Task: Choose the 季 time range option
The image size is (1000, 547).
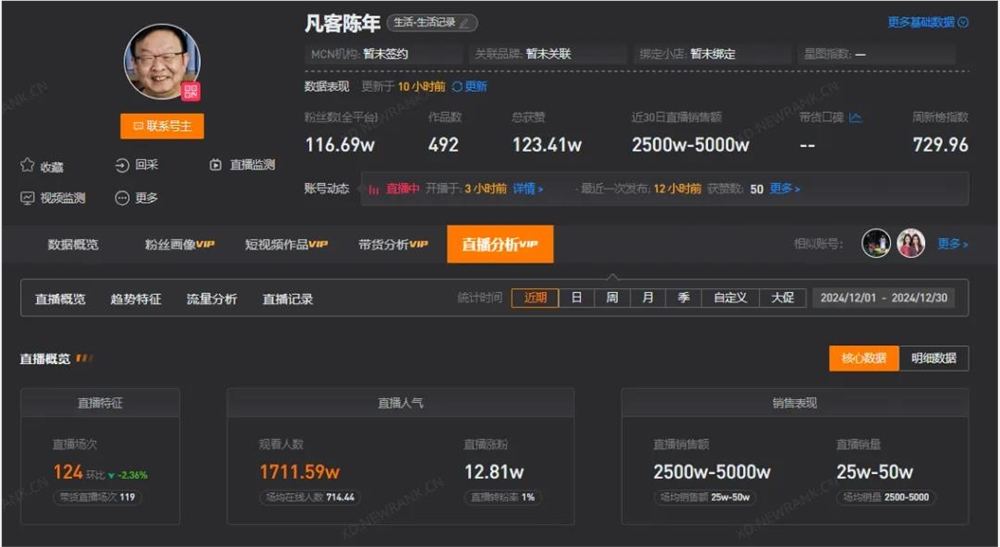Action: pos(684,298)
